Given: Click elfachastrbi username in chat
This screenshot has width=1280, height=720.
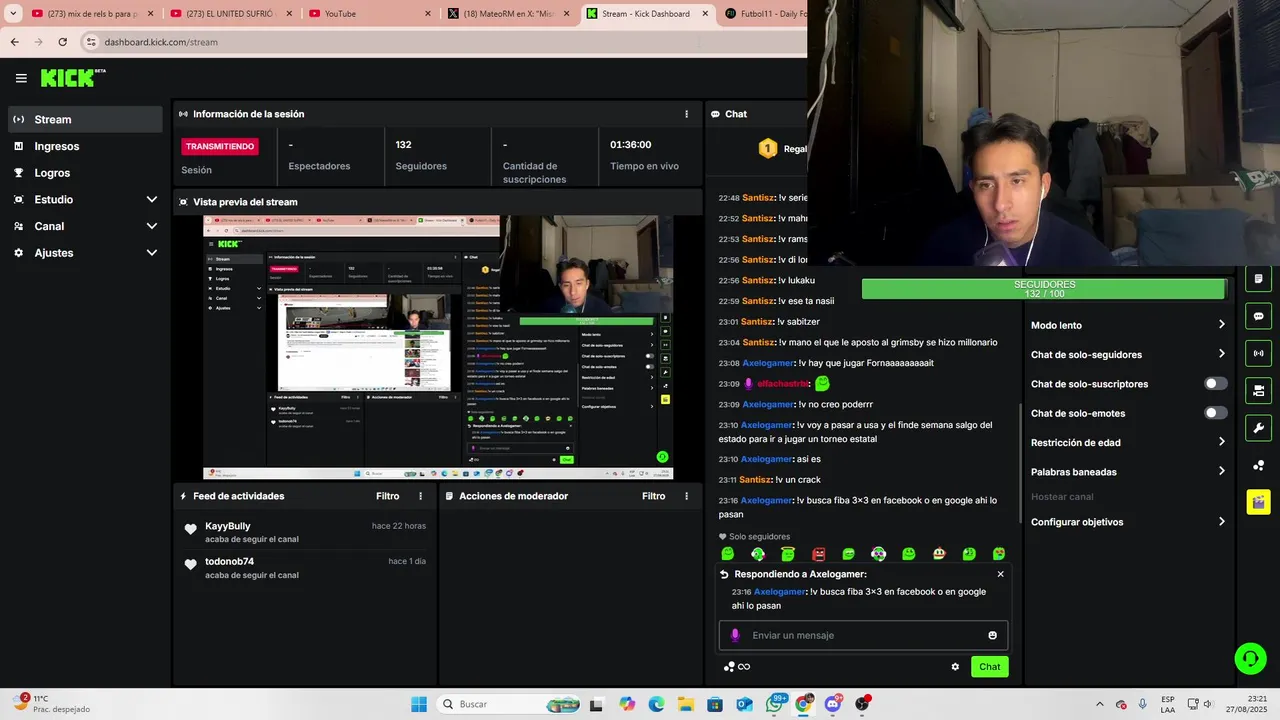Looking at the screenshot, I should pyautogui.click(x=782, y=384).
